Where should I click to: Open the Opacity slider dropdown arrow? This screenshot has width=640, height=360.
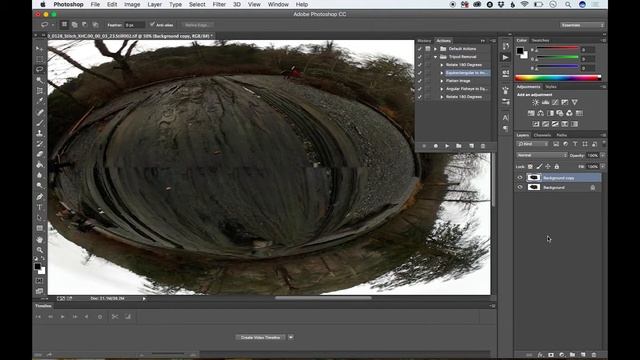pyautogui.click(x=603, y=156)
